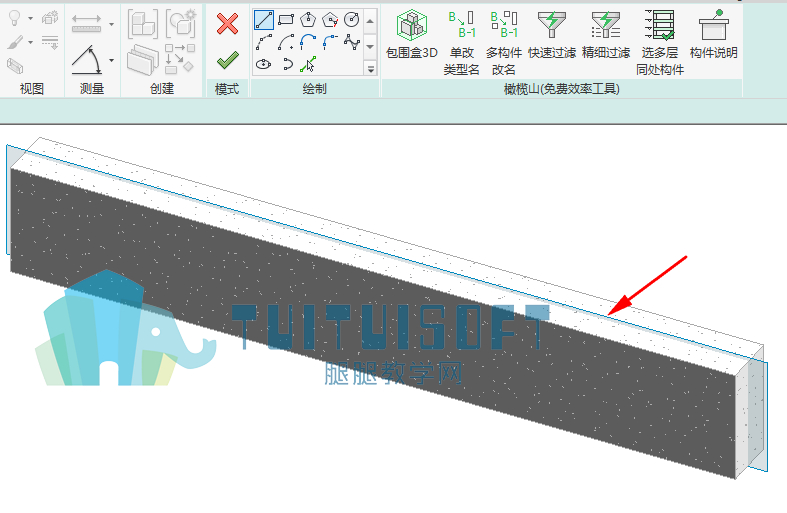The image size is (787, 513).
Task: Select the green Pick Lines tool
Action: [x=308, y=64]
